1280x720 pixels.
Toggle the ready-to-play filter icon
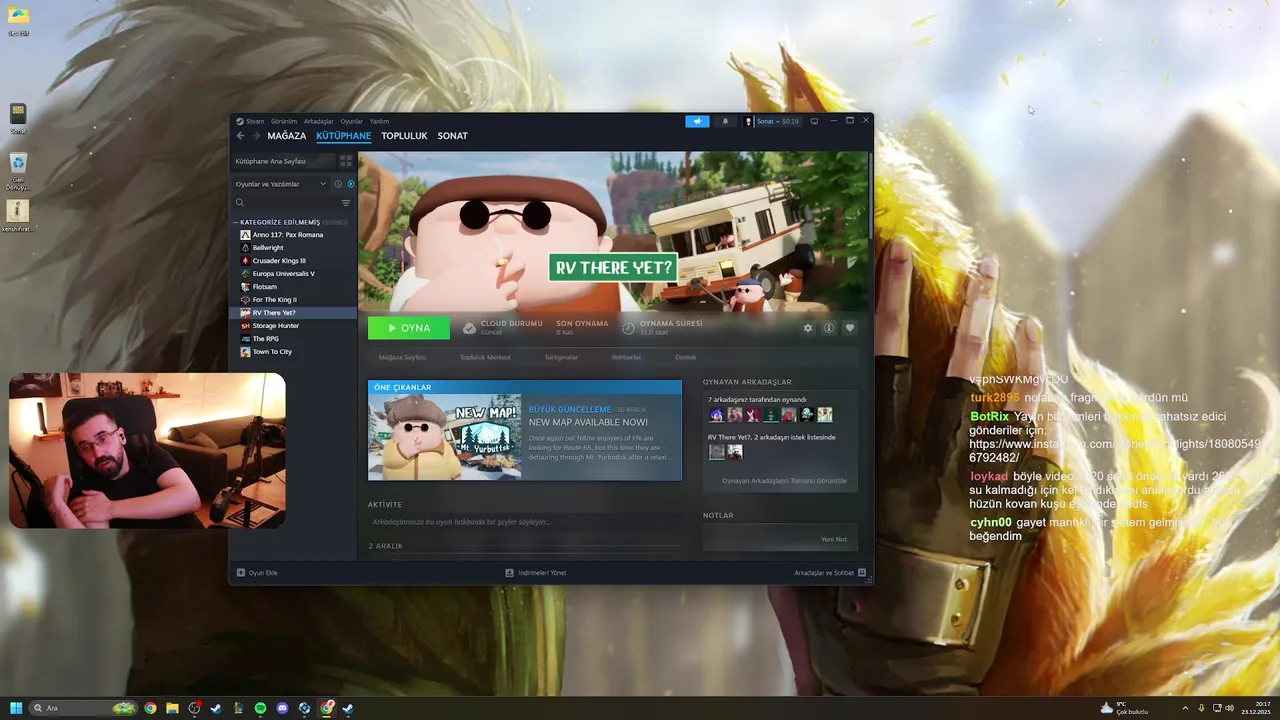350,184
